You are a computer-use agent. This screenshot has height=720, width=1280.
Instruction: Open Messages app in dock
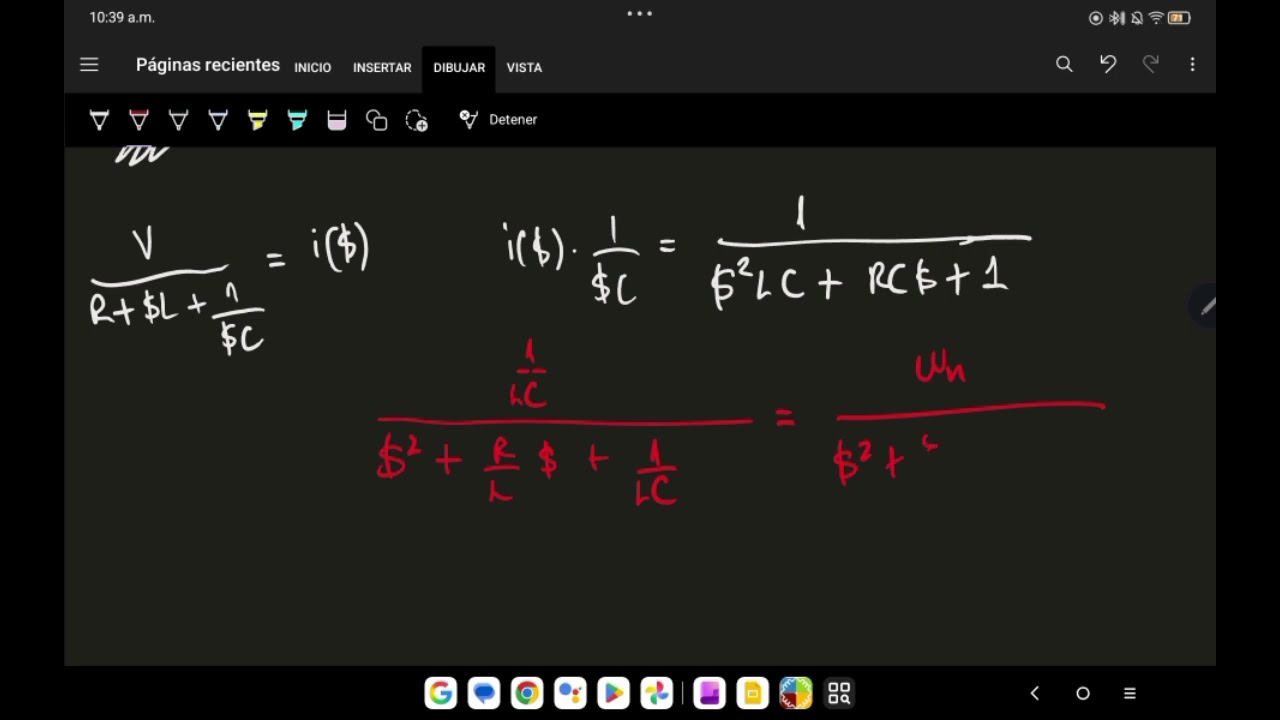tap(484, 693)
